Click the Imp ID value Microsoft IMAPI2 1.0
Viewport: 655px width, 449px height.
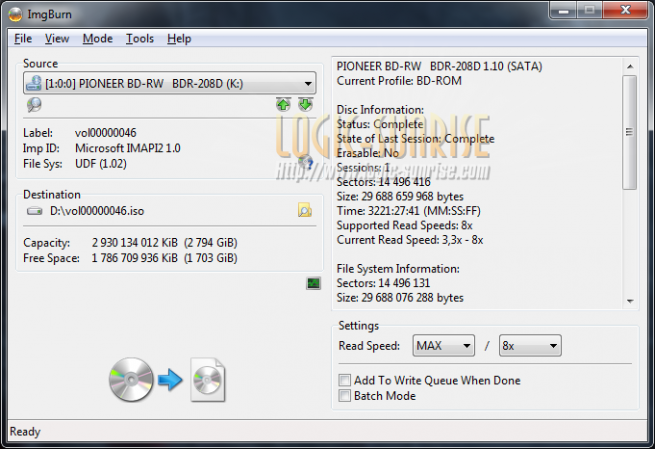point(128,148)
